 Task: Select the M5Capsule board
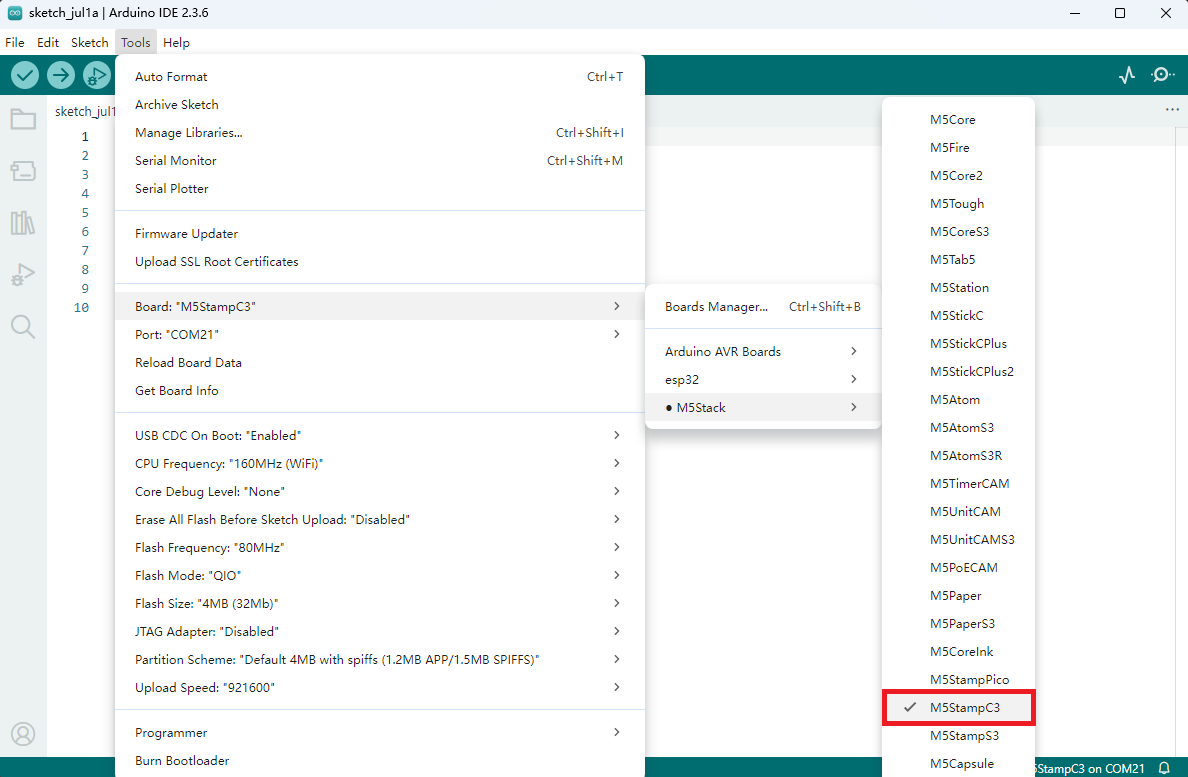[958, 763]
